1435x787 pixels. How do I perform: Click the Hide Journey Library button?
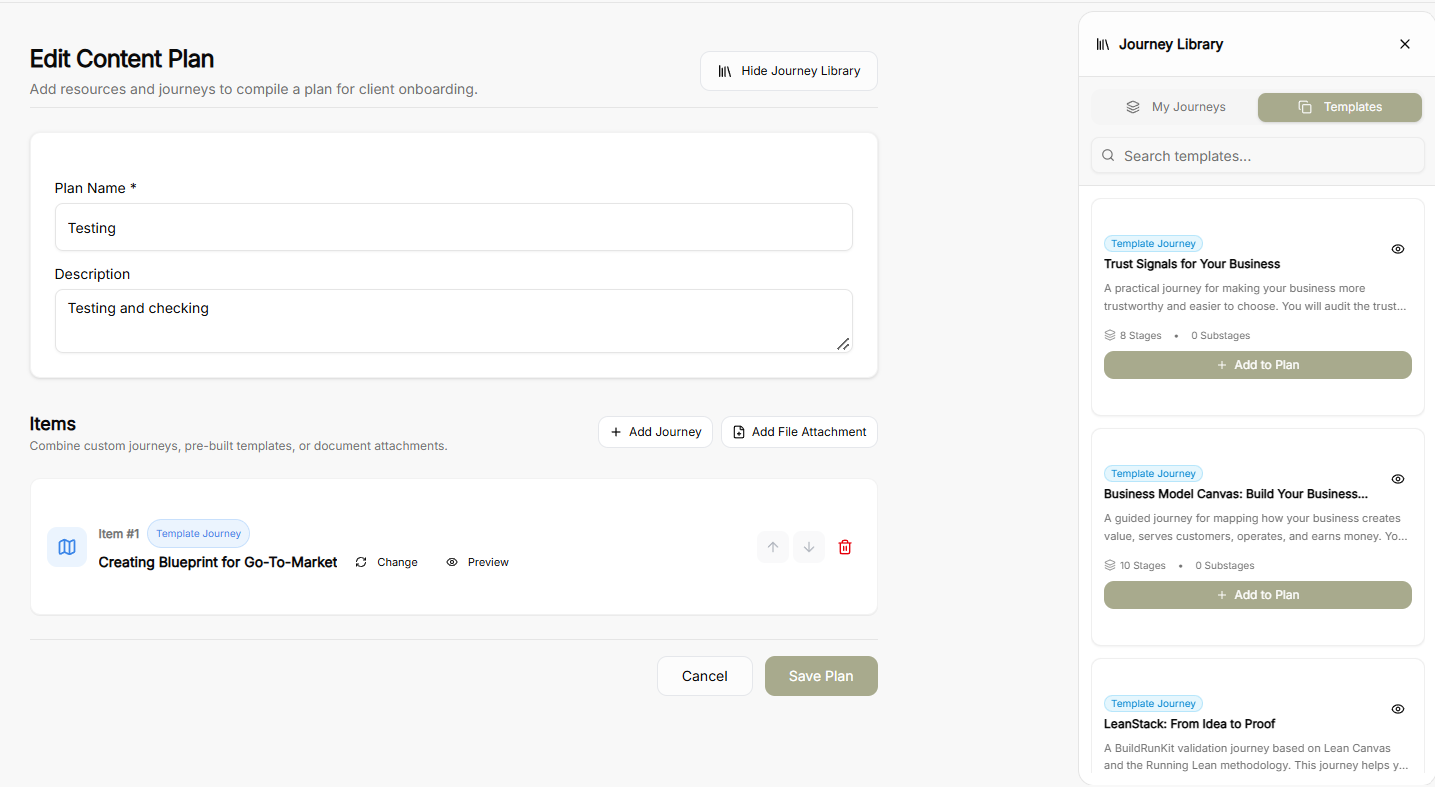pos(789,71)
